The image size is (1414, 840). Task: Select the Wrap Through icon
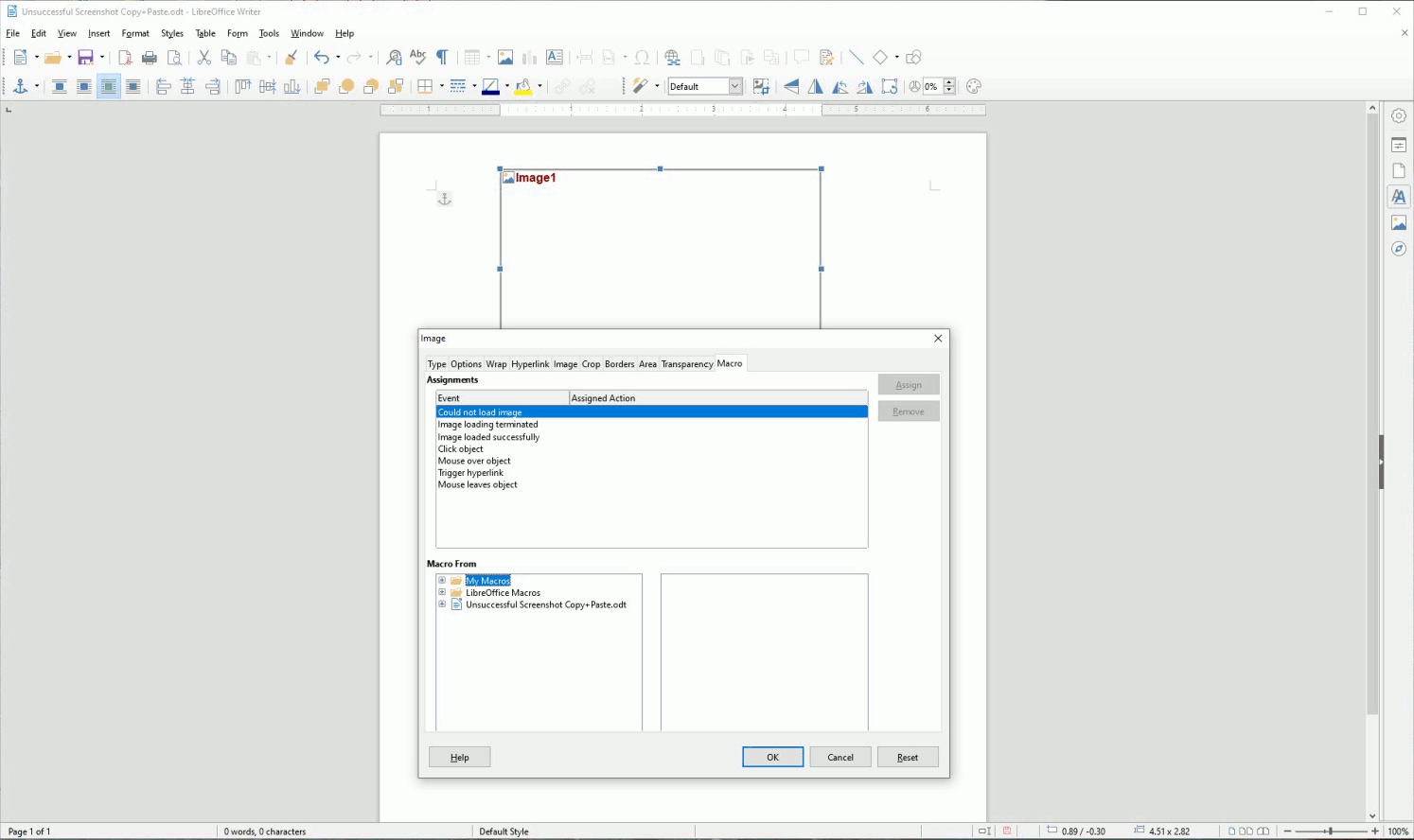133,87
